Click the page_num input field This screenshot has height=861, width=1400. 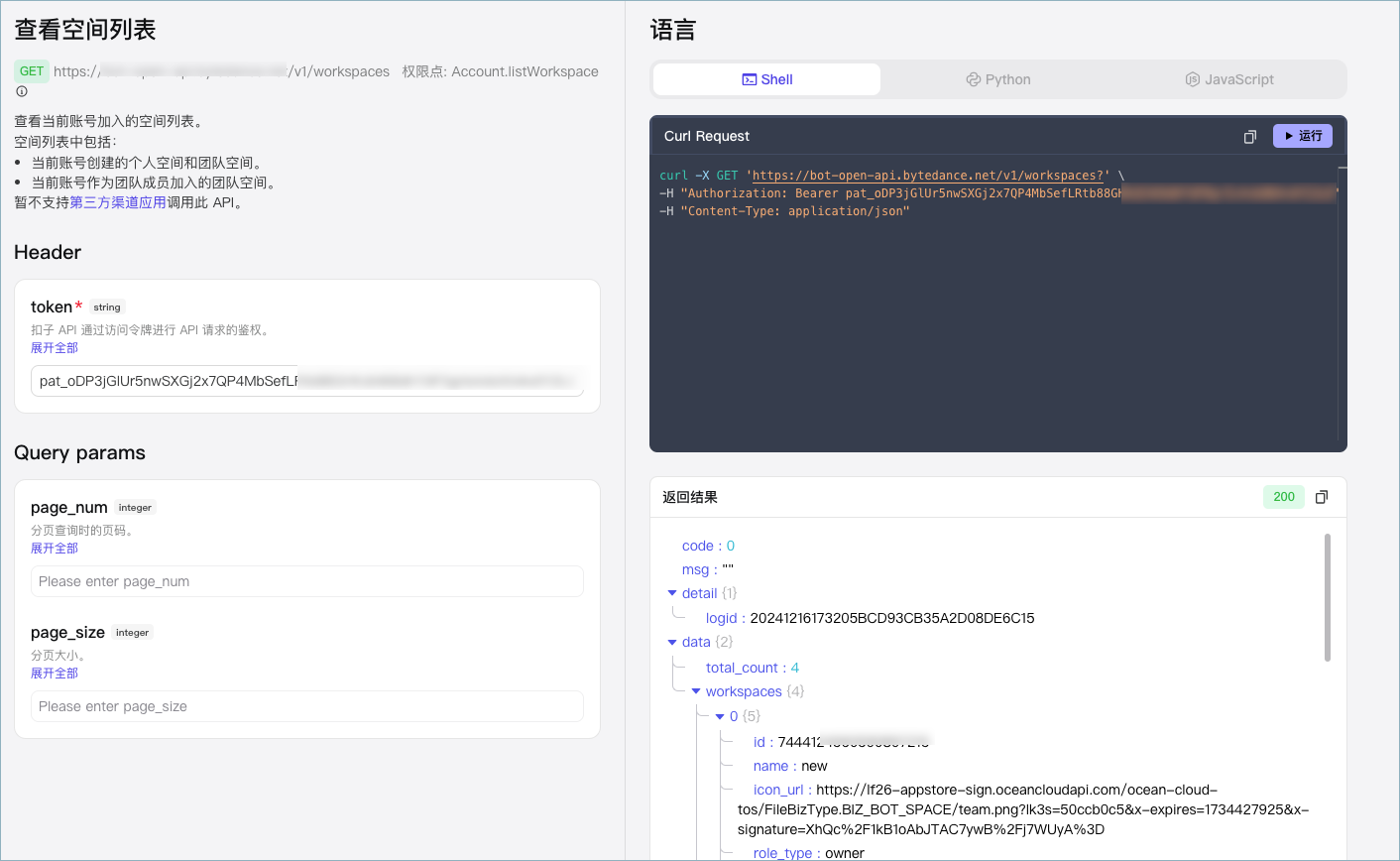coord(306,581)
